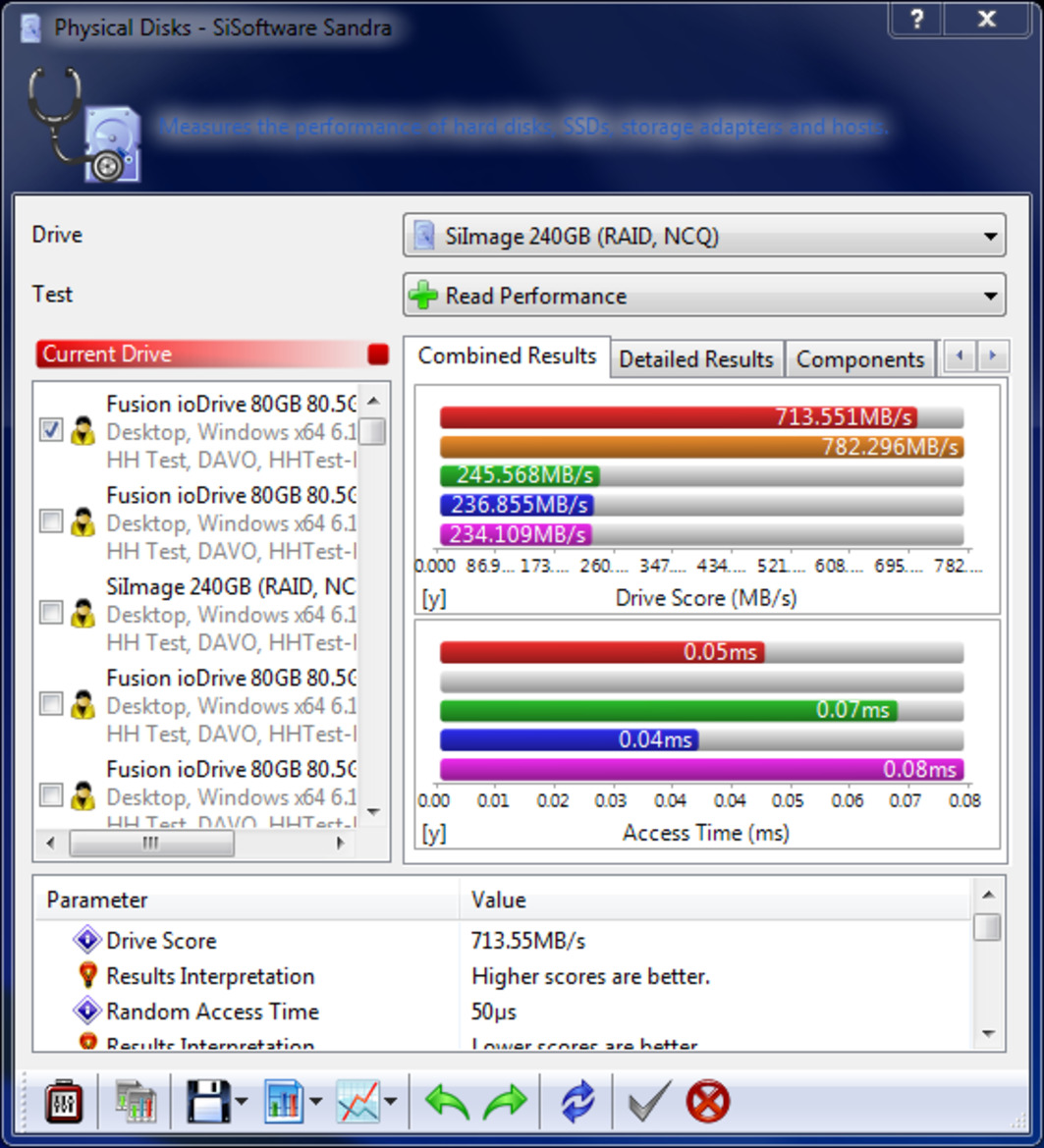Click the green back arrow
The height and width of the screenshot is (1148, 1044).
446,1101
